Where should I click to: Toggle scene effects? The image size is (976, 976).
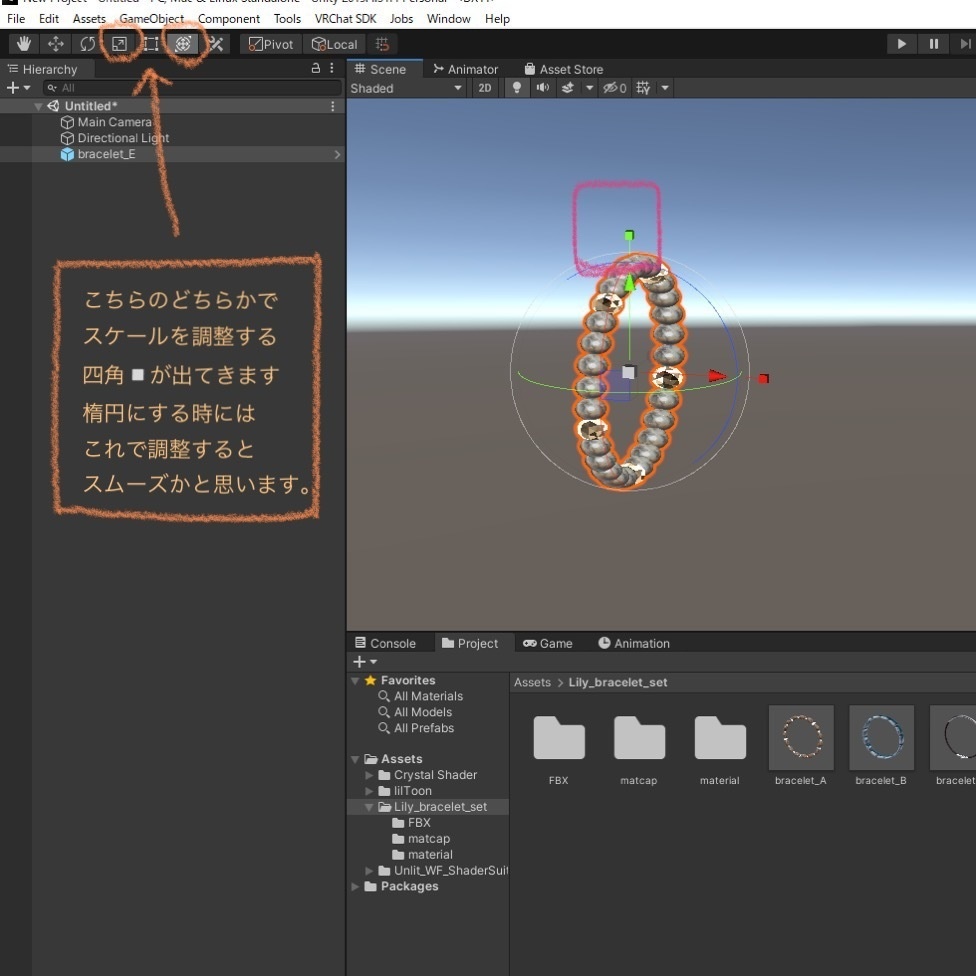click(568, 88)
